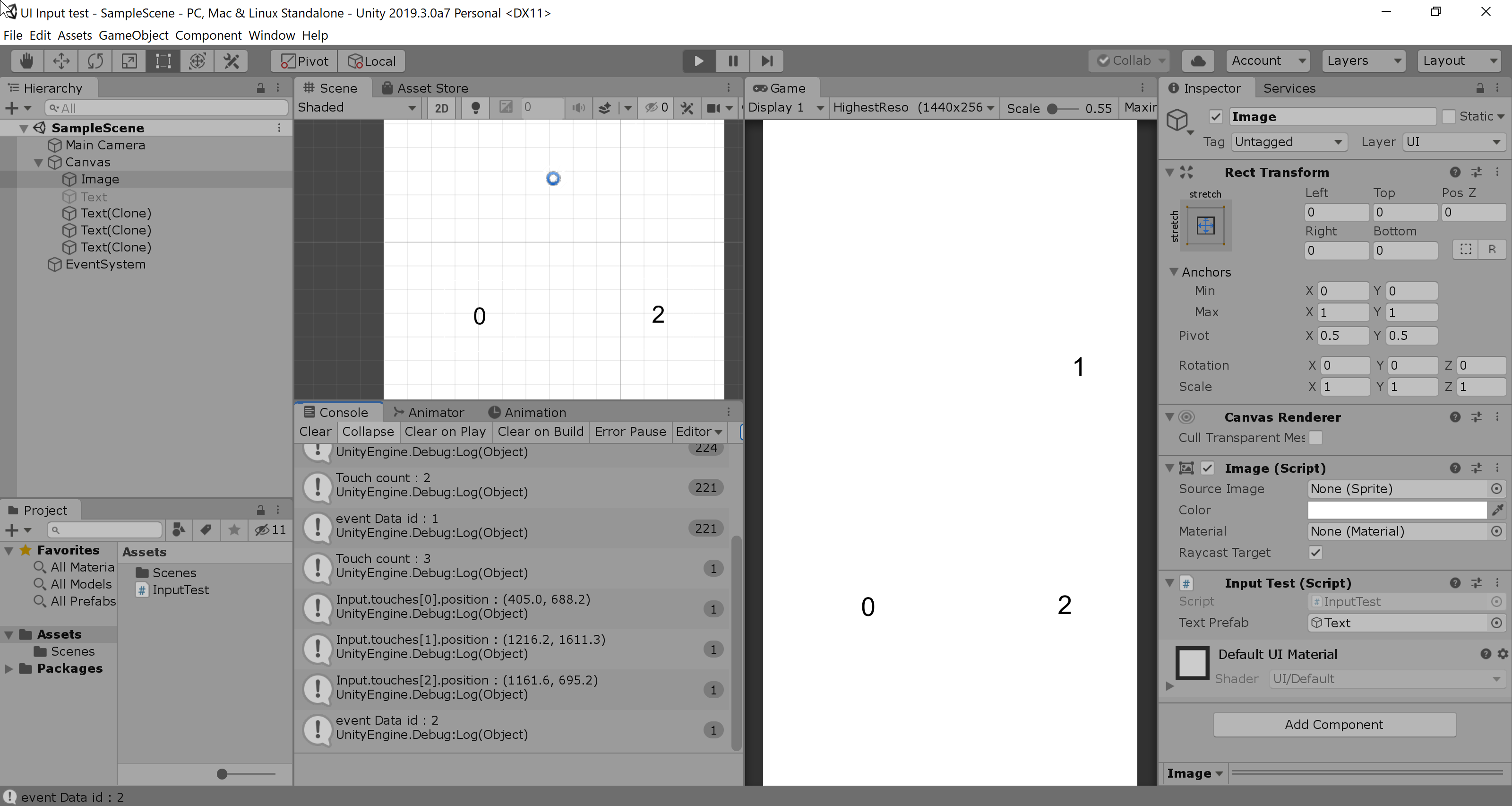Uncheck the Raycast Target checkbox

pos(1315,553)
